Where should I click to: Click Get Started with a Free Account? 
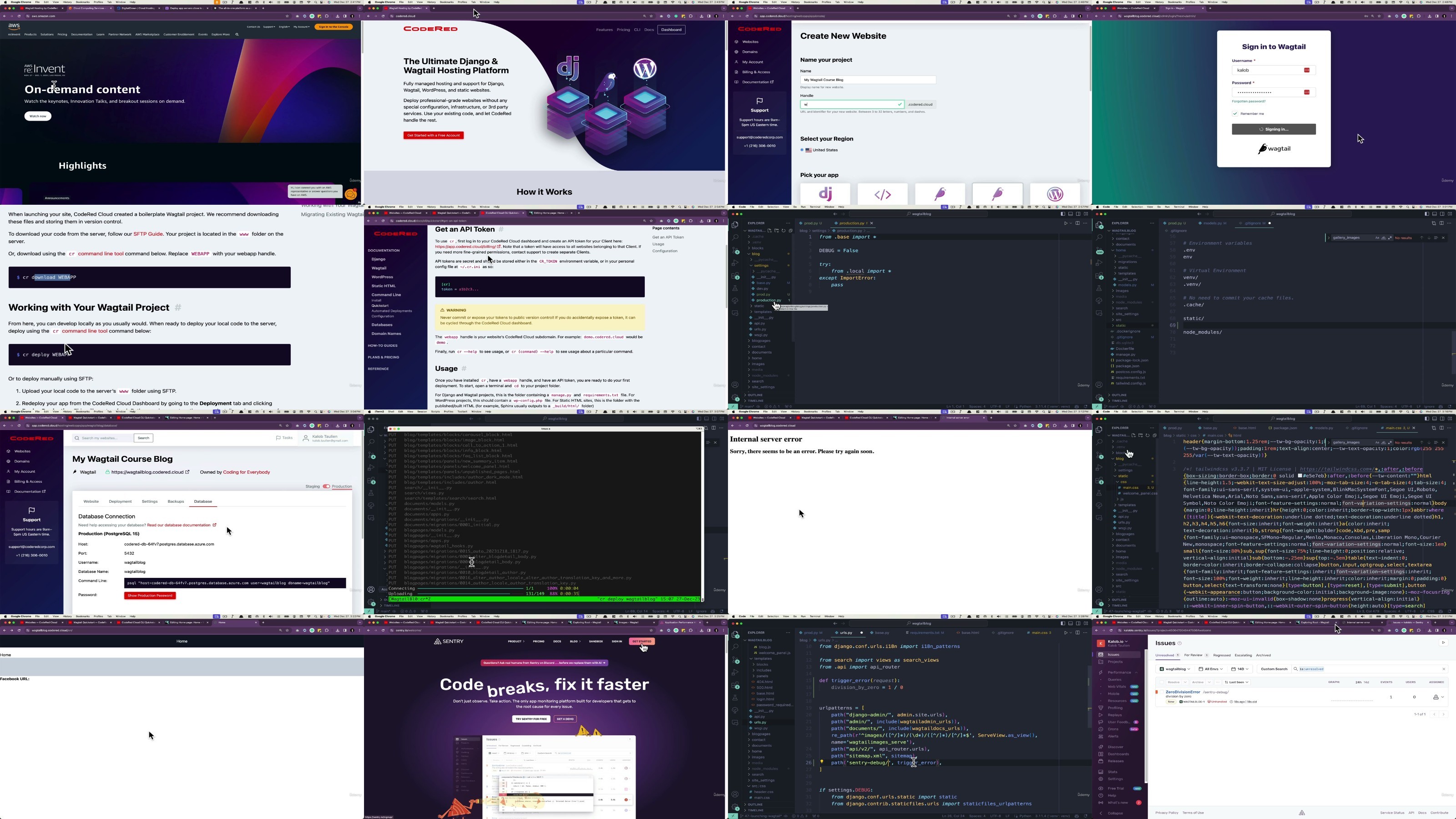pyautogui.click(x=434, y=136)
